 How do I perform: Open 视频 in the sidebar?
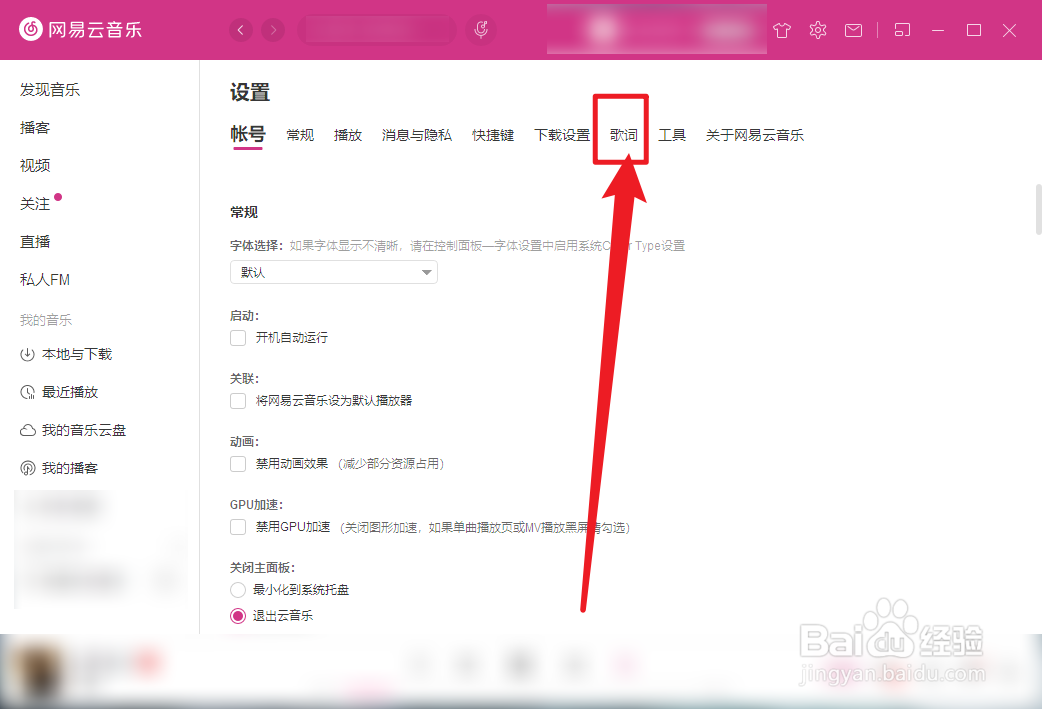tap(35, 165)
